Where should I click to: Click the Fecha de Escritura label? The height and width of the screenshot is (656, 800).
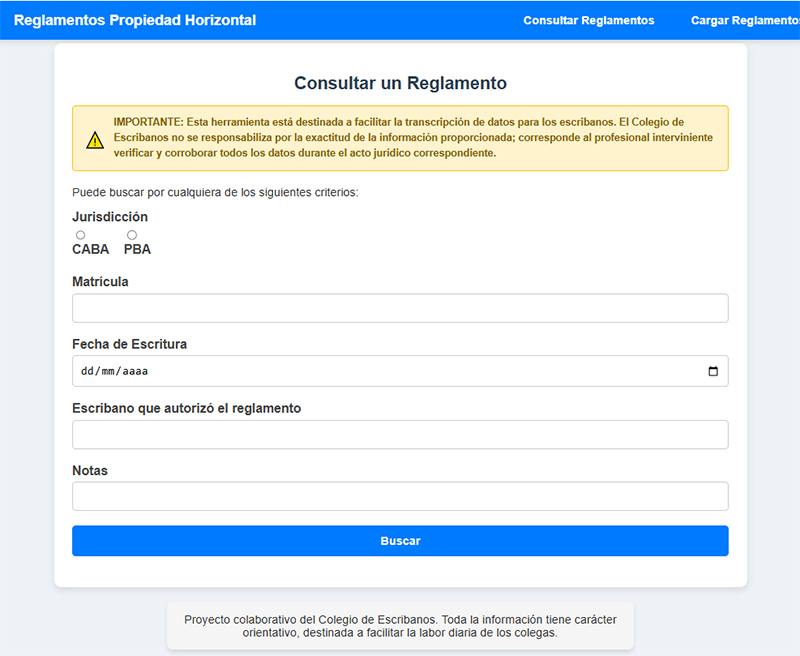pyautogui.click(x=130, y=344)
